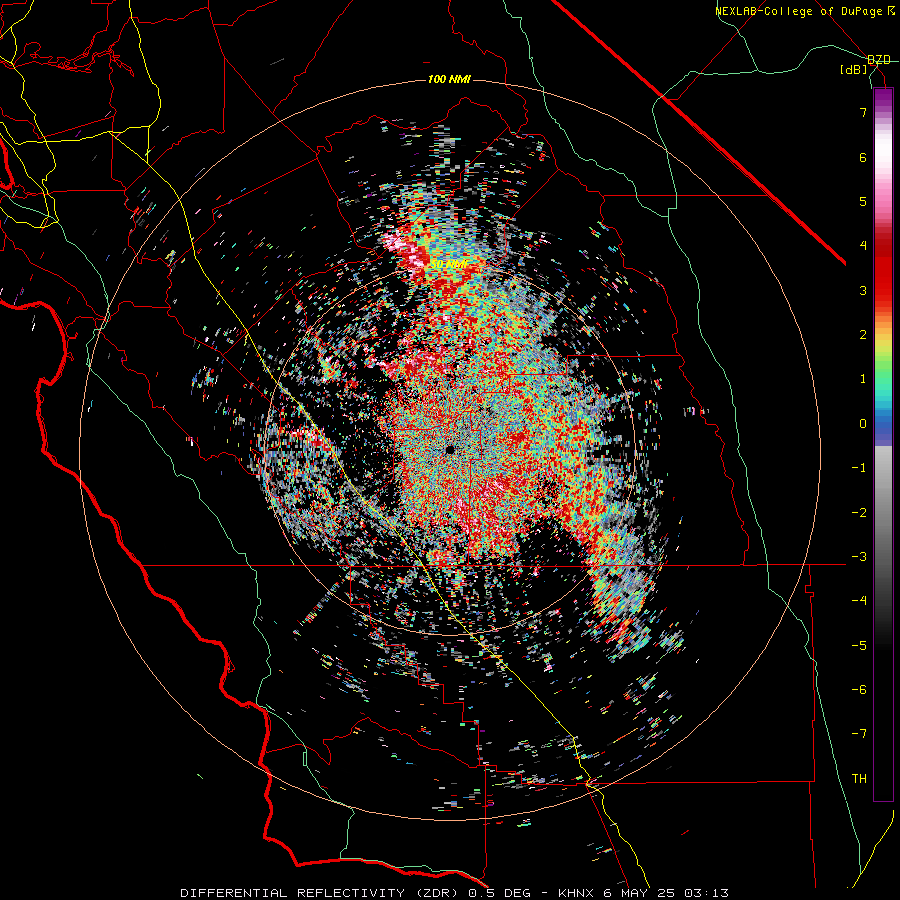Click the 100 NMI range ring label
This screenshot has width=900, height=900.
click(449, 79)
